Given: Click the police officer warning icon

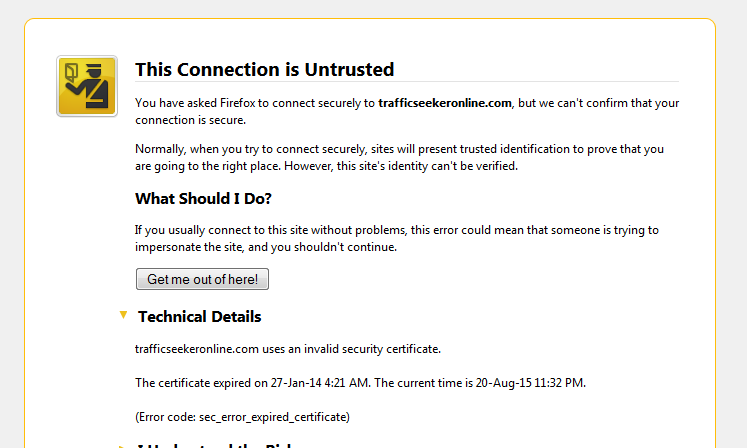Looking at the screenshot, I should [87, 86].
